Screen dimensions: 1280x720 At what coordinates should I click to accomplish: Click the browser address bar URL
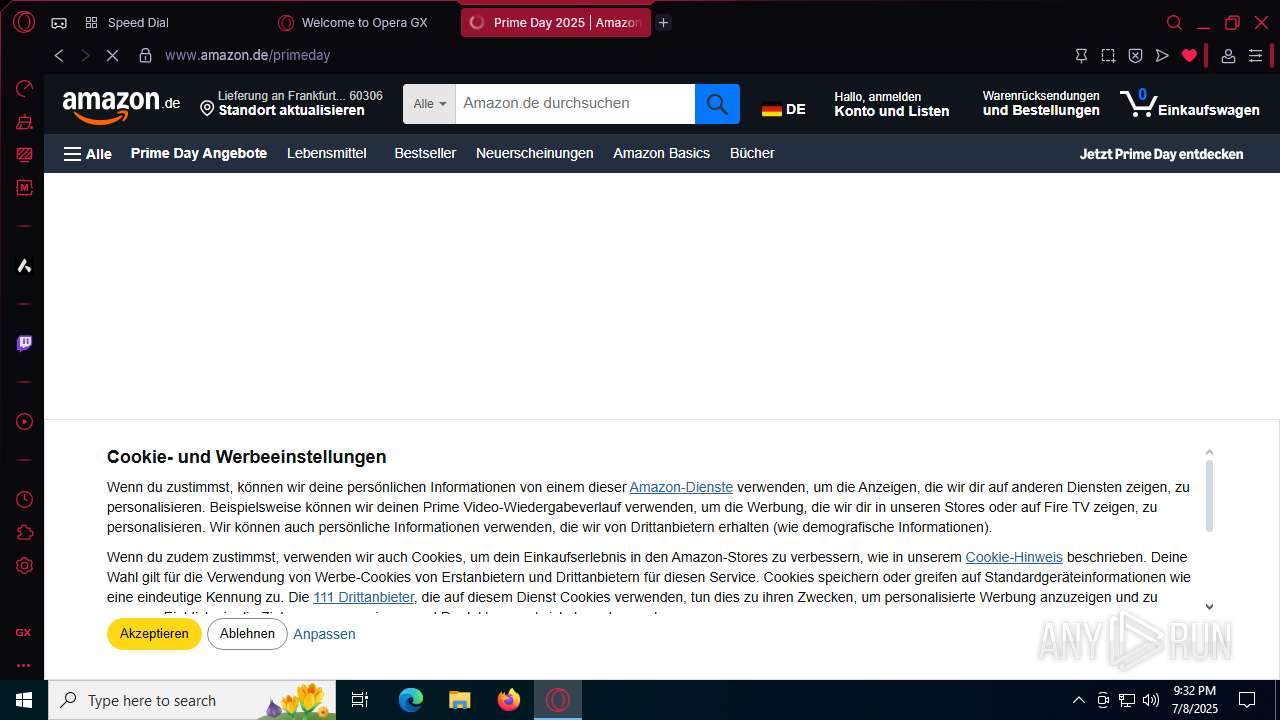pos(247,56)
